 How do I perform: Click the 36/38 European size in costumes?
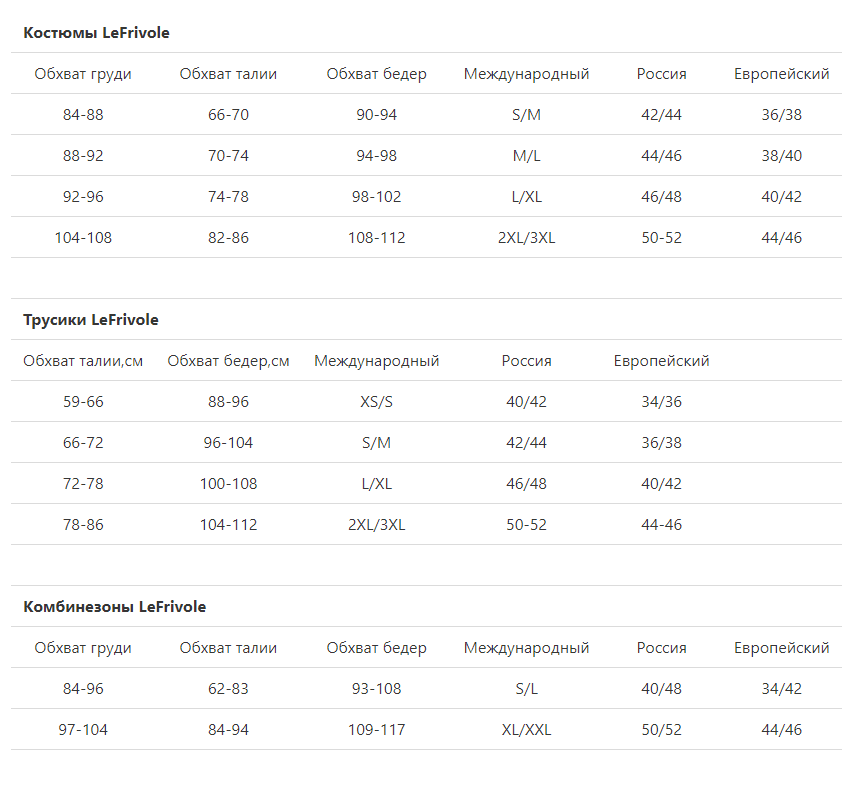(x=781, y=115)
